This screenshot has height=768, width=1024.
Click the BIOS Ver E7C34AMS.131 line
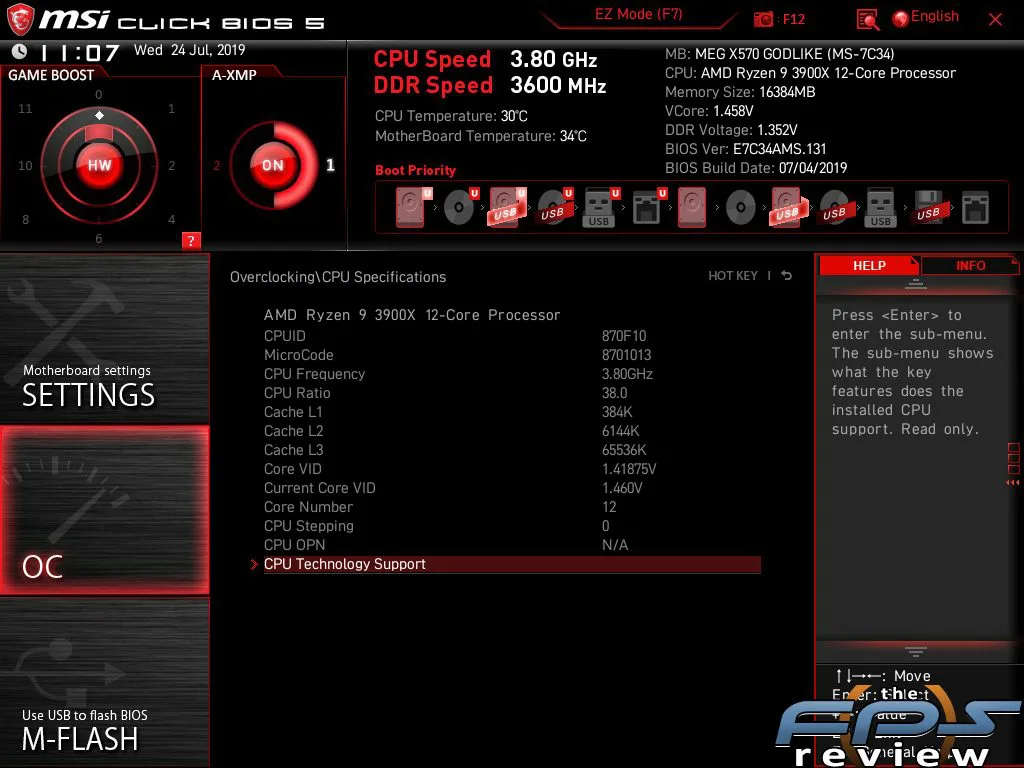coord(745,149)
